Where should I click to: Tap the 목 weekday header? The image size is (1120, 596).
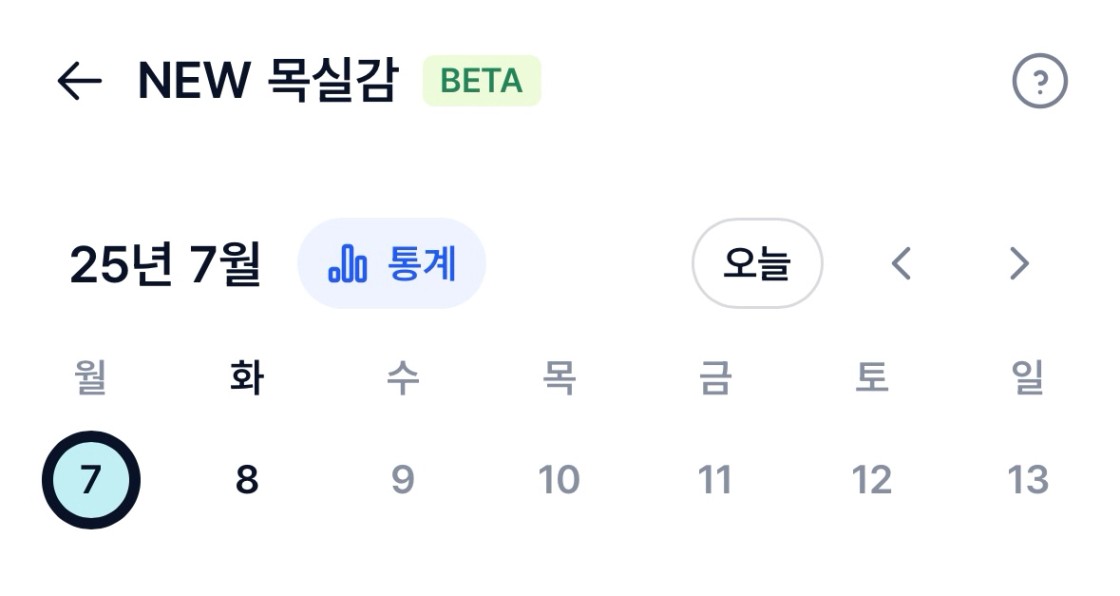click(x=559, y=377)
